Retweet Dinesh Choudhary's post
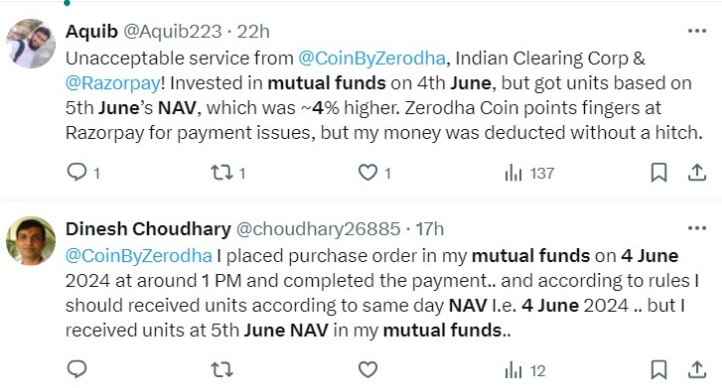The width and height of the screenshot is (722, 388). click(221, 370)
